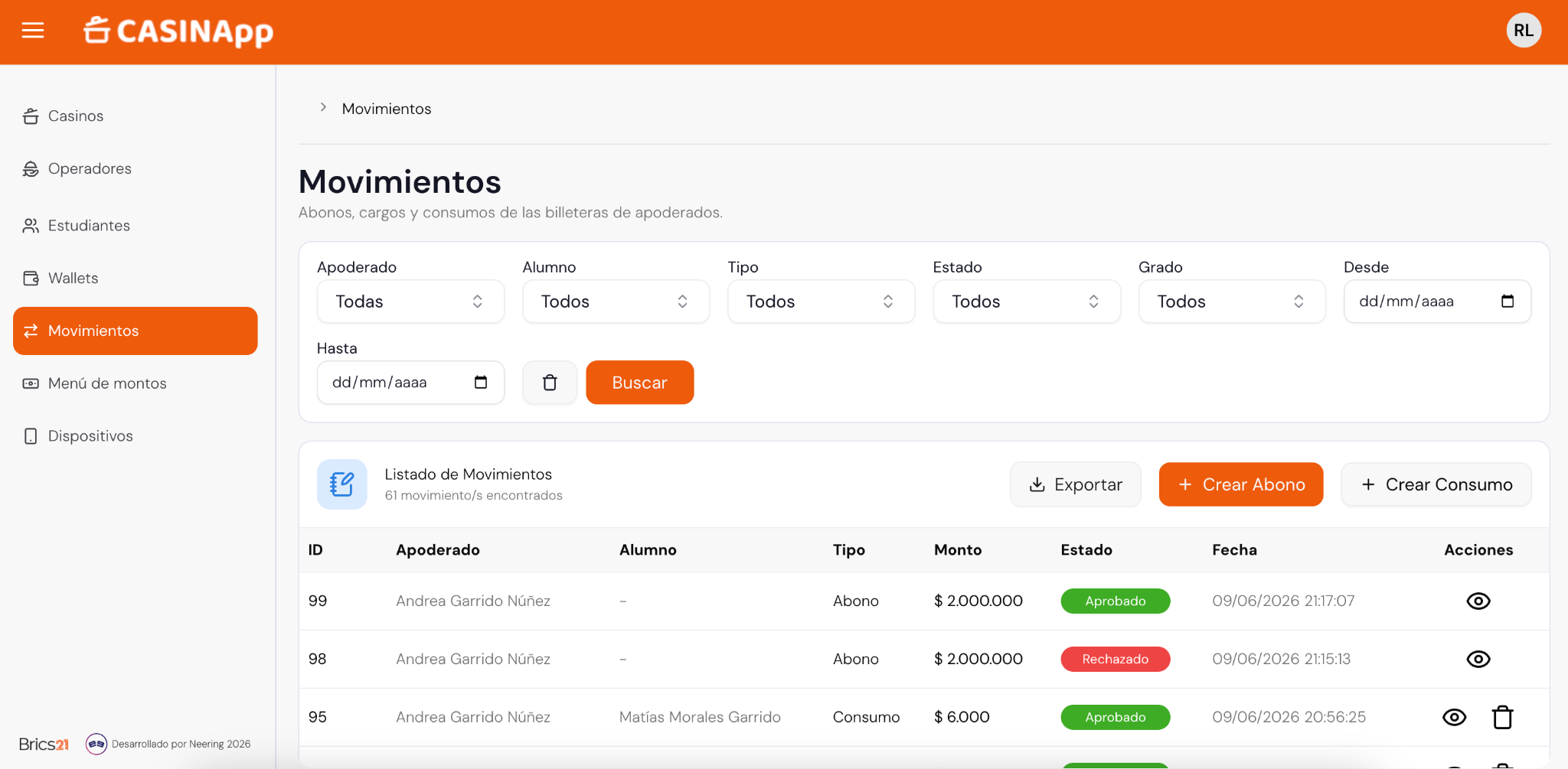
Task: Click the Listado de Movimientos notebook icon
Action: [x=342, y=484]
